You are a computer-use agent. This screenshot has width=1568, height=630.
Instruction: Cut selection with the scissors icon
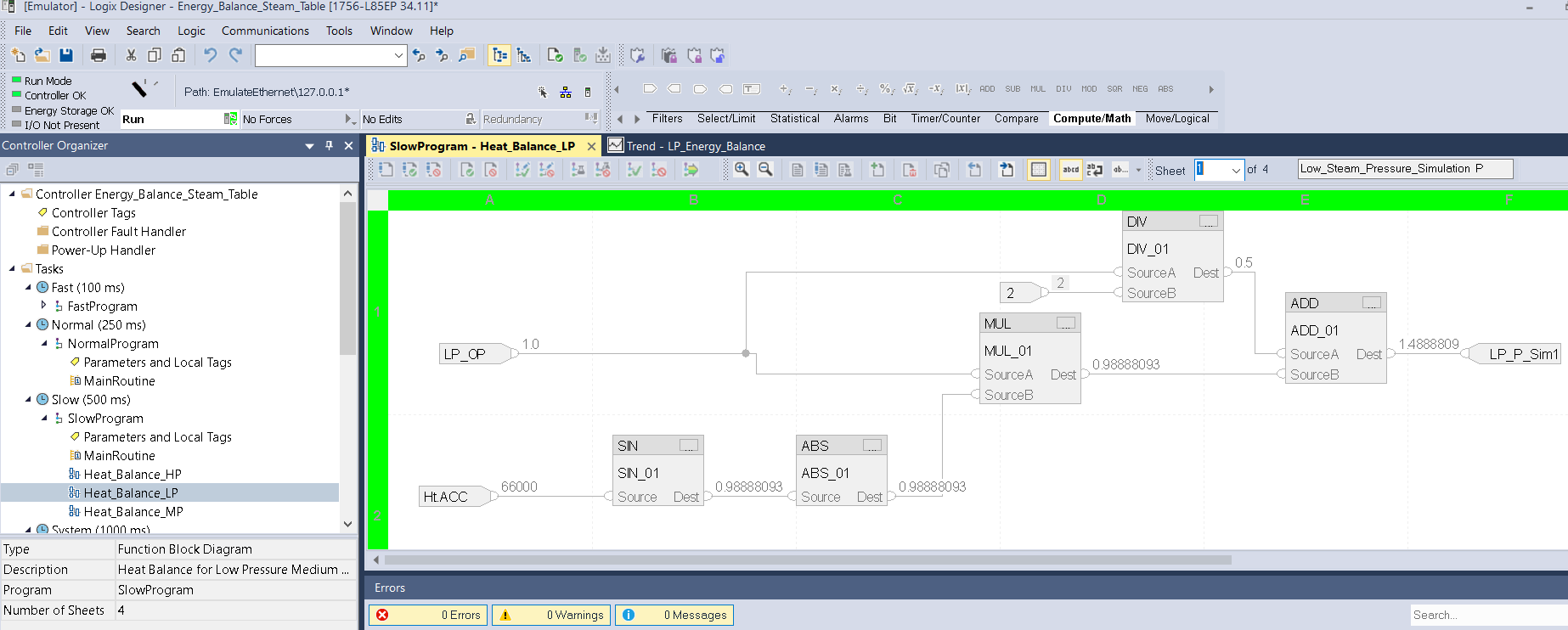coord(131,55)
